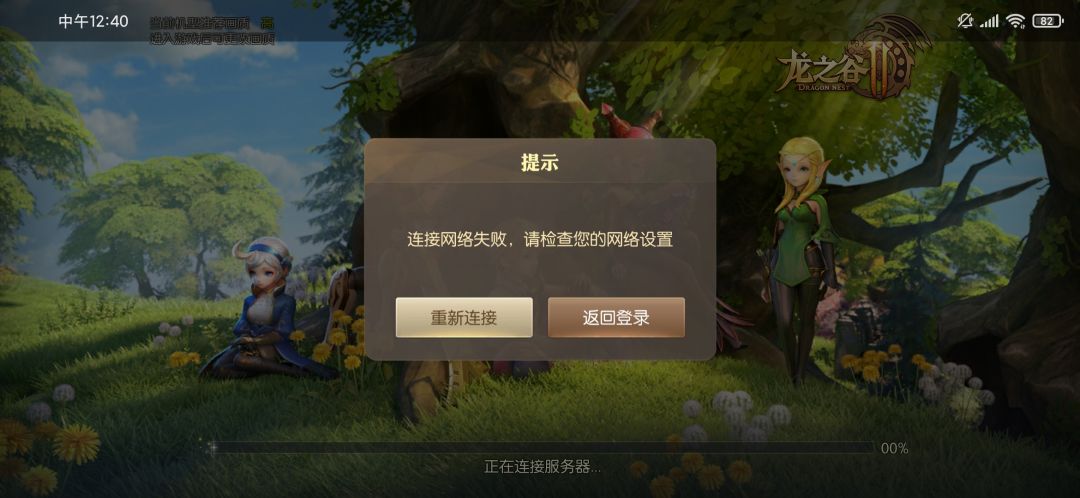Viewport: 1080px width, 498px height.
Task: Tap the 重新连接 reconnect button
Action: [464, 318]
